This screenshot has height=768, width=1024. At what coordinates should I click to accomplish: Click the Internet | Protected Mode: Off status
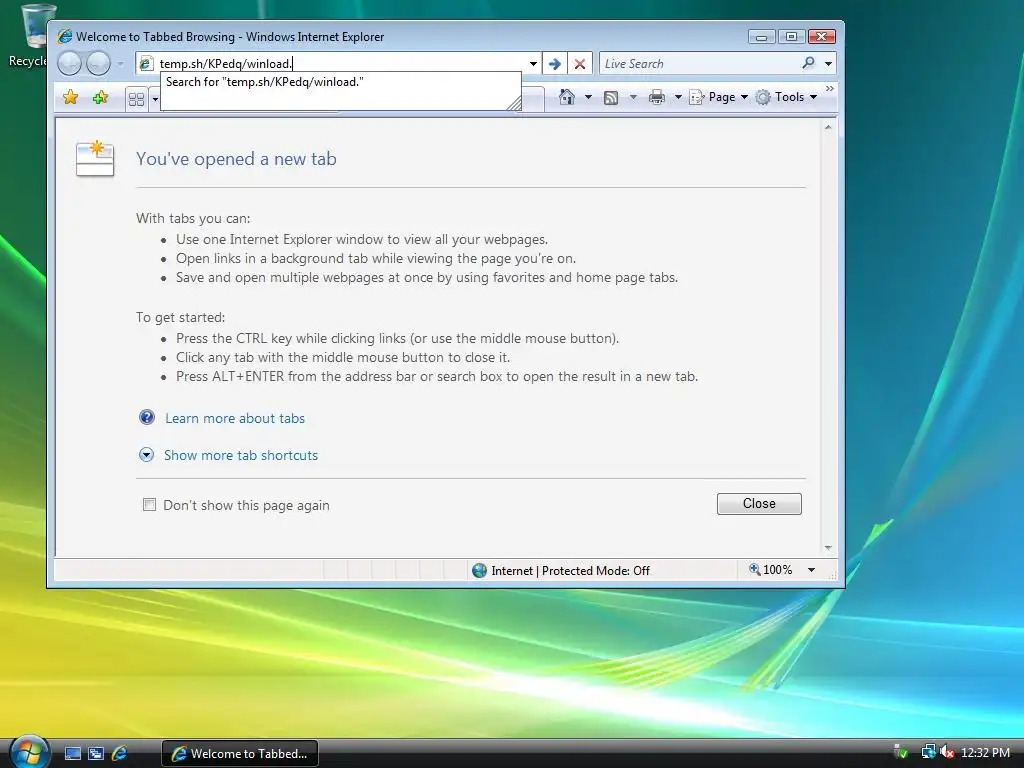(x=570, y=571)
